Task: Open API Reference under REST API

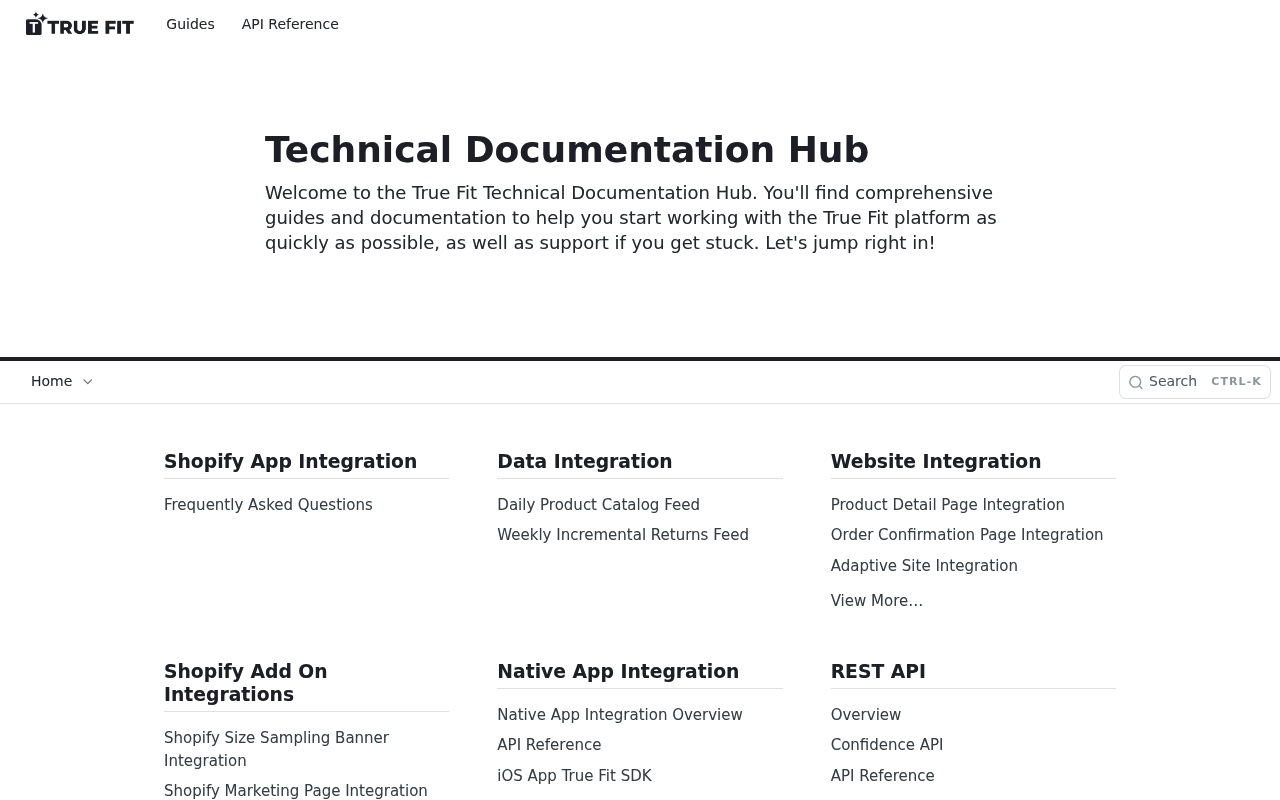Action: click(883, 776)
